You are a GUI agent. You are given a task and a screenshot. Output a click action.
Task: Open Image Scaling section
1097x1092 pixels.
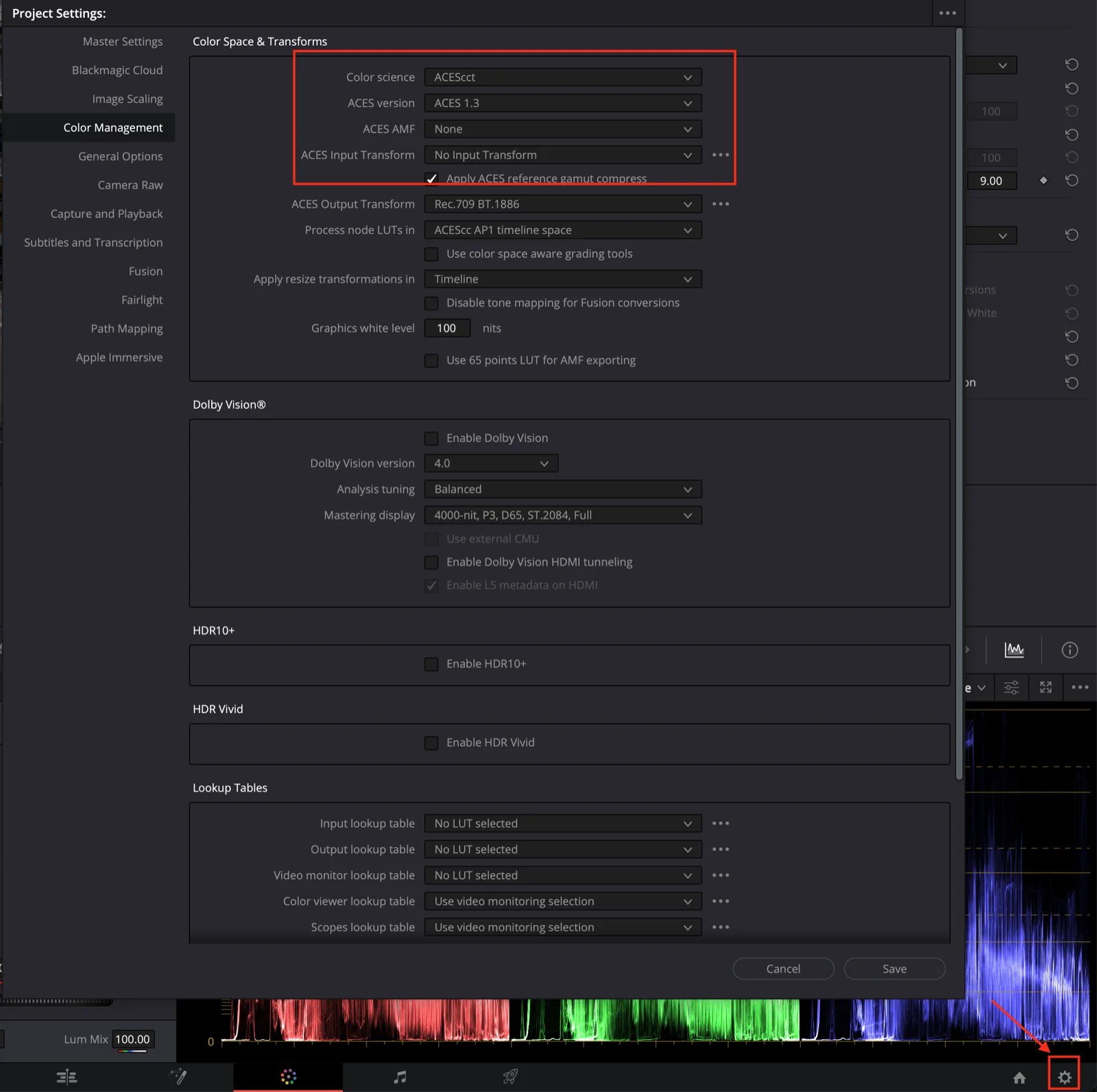pos(128,99)
